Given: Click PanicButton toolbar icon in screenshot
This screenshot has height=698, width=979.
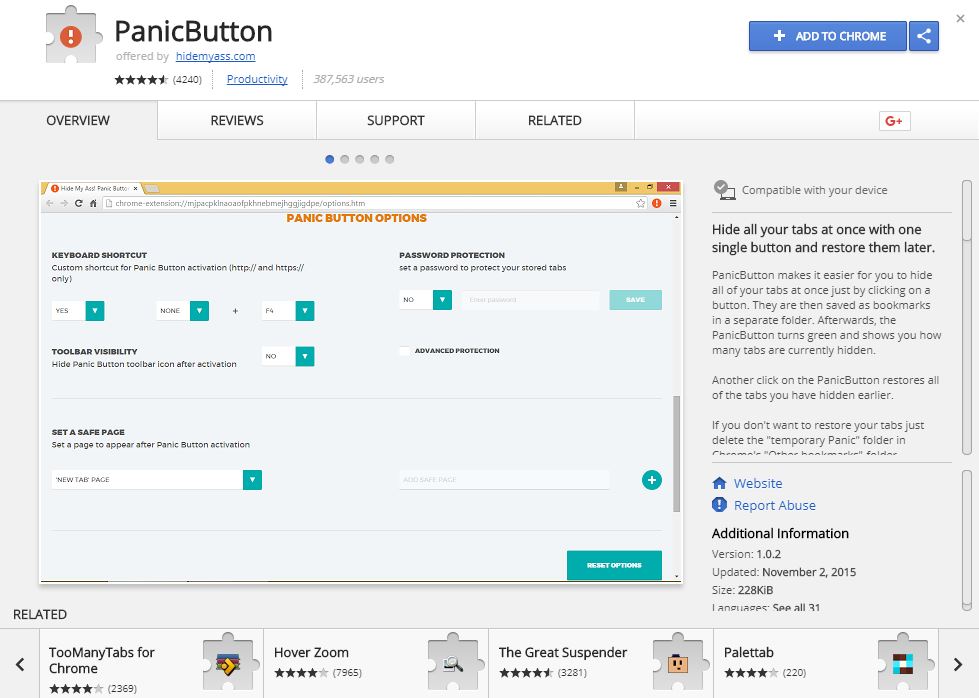Looking at the screenshot, I should point(656,203).
